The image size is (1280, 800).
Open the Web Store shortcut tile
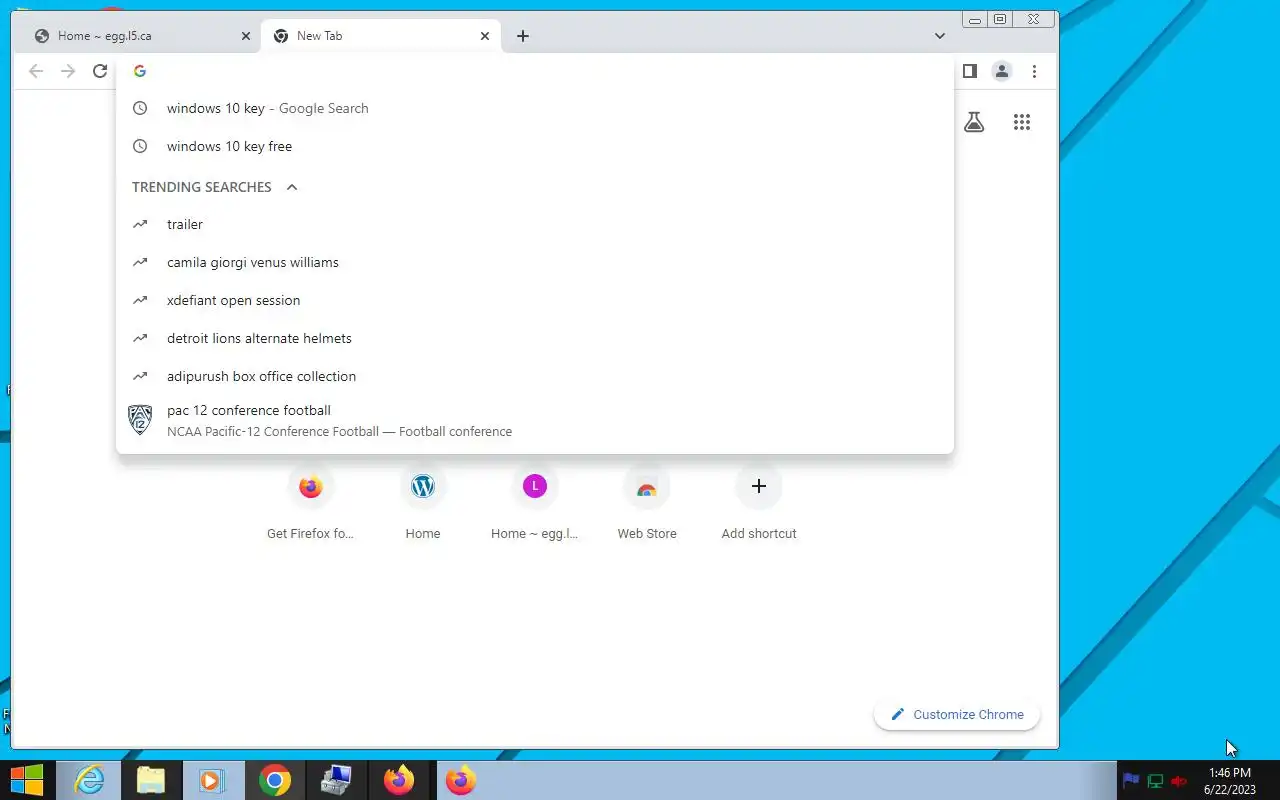(647, 503)
